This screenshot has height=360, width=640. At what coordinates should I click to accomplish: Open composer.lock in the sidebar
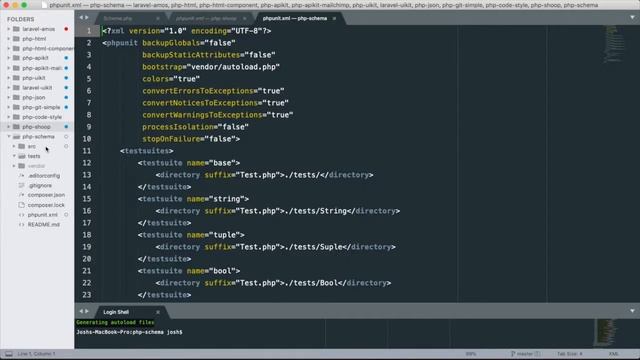tap(46, 205)
